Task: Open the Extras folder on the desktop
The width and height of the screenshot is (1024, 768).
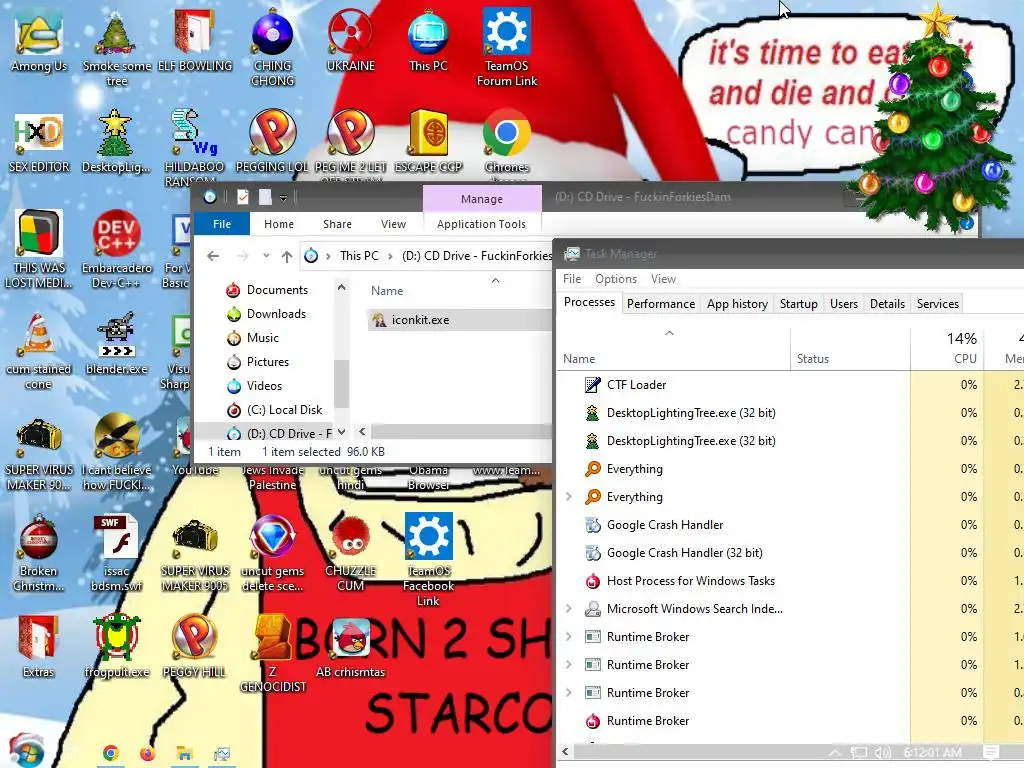Action: [39, 647]
